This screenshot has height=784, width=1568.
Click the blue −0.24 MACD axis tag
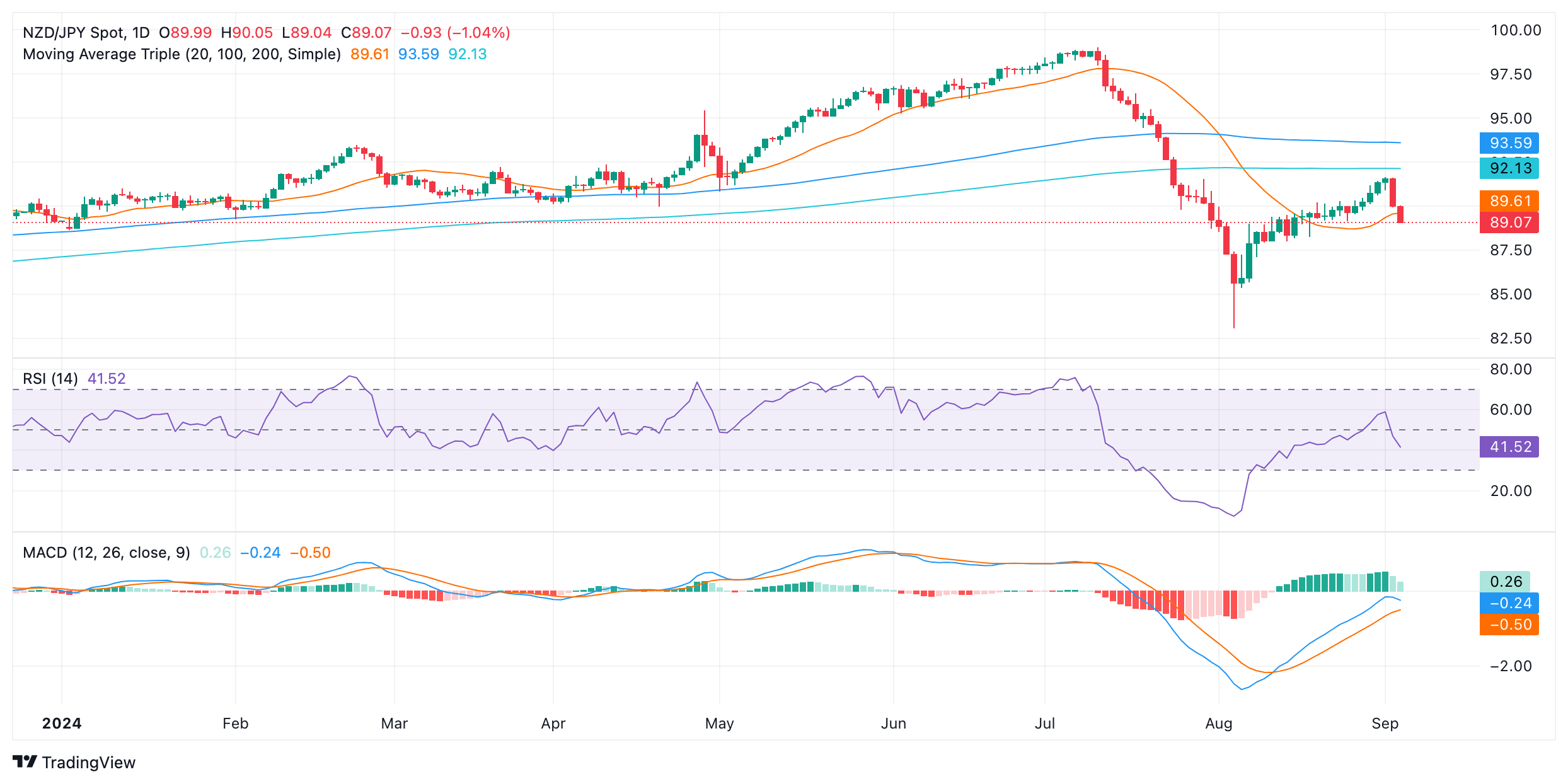click(x=1509, y=603)
